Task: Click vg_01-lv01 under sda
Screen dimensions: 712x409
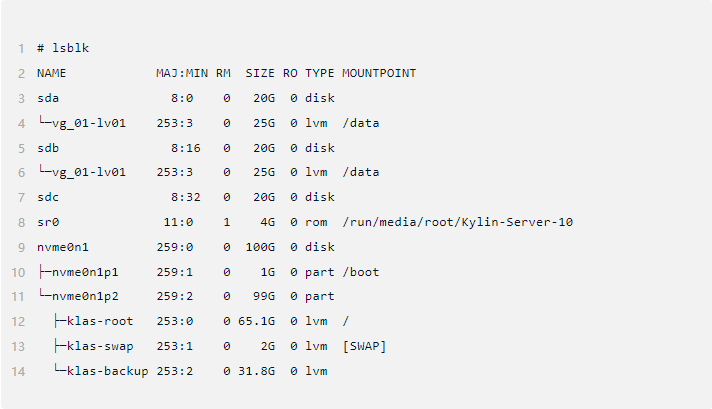Action: coord(89,123)
